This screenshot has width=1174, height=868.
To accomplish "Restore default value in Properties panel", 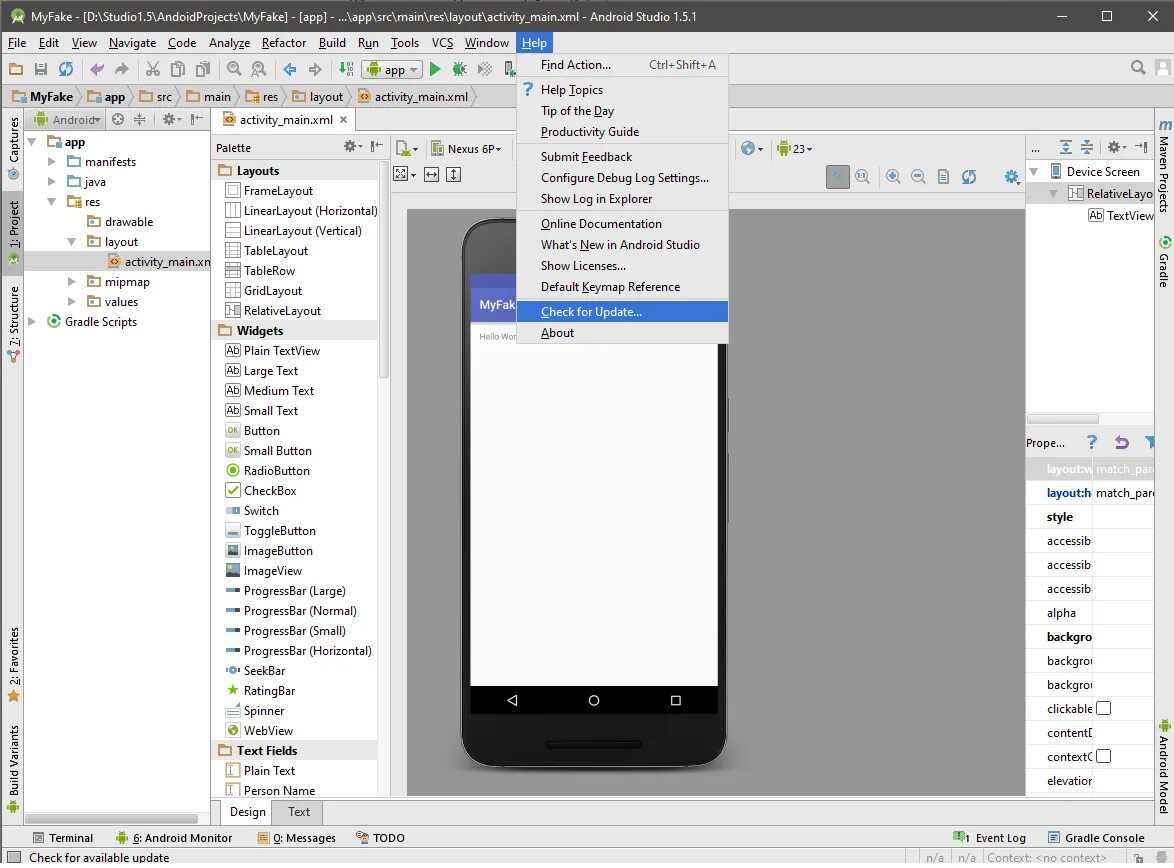I will 1121,443.
